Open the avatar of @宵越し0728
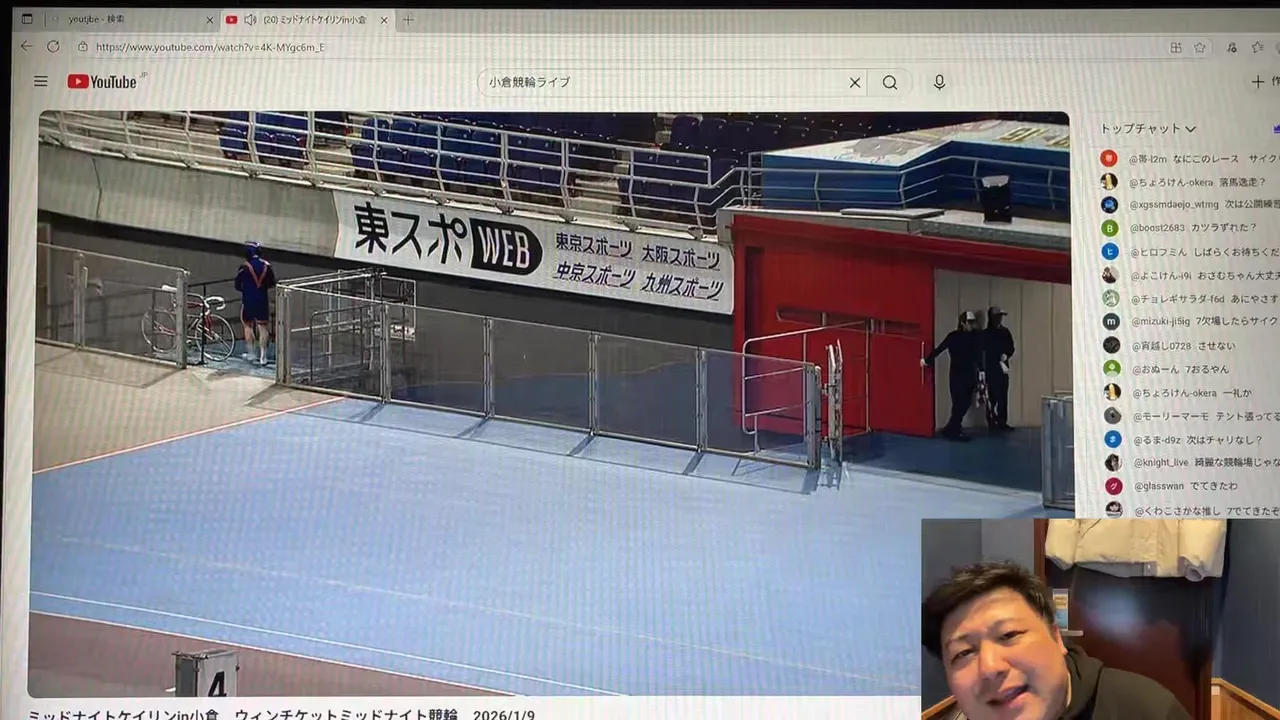This screenshot has height=720, width=1280. pyautogui.click(x=1112, y=345)
